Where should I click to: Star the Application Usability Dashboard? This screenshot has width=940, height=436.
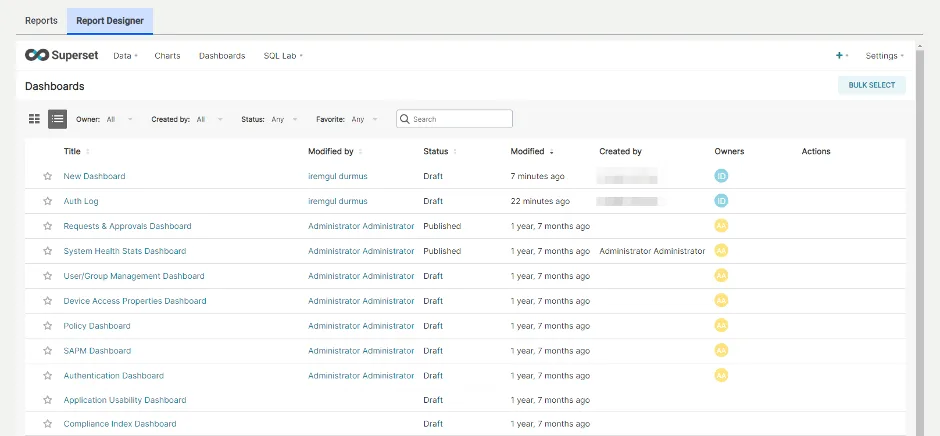(47, 400)
